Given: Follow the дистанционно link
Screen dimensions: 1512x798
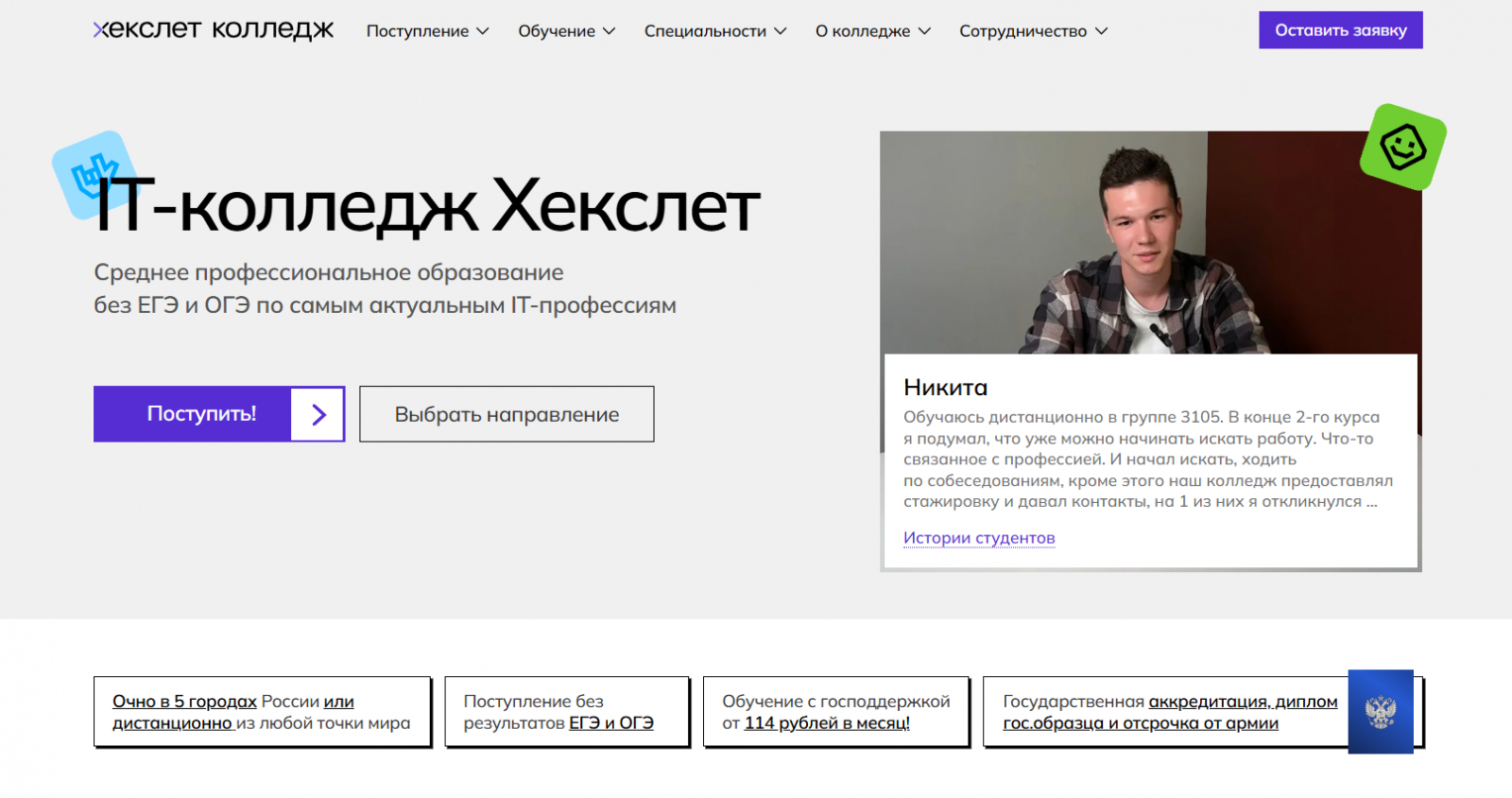Looking at the screenshot, I should pos(172,723).
